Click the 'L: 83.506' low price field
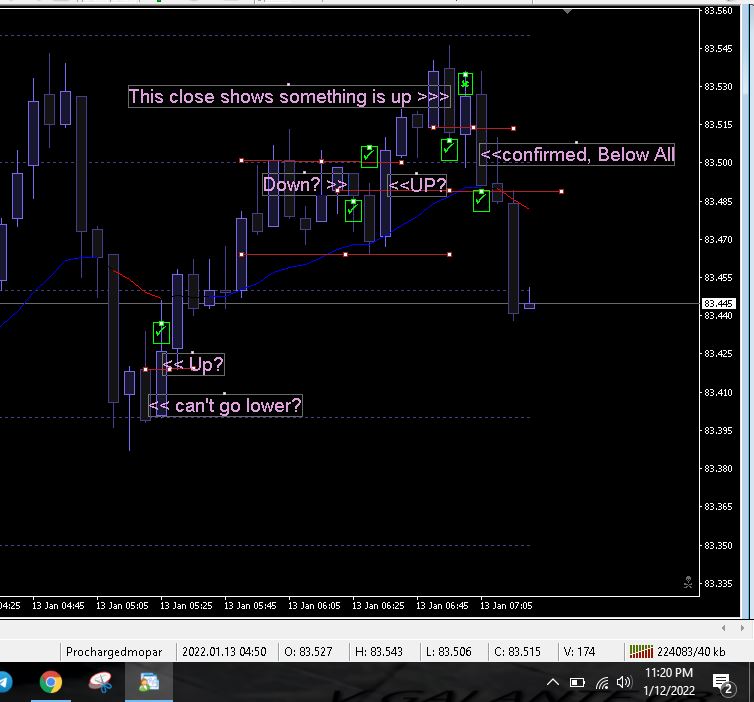Screen dimensions: 754x702 [x=449, y=652]
